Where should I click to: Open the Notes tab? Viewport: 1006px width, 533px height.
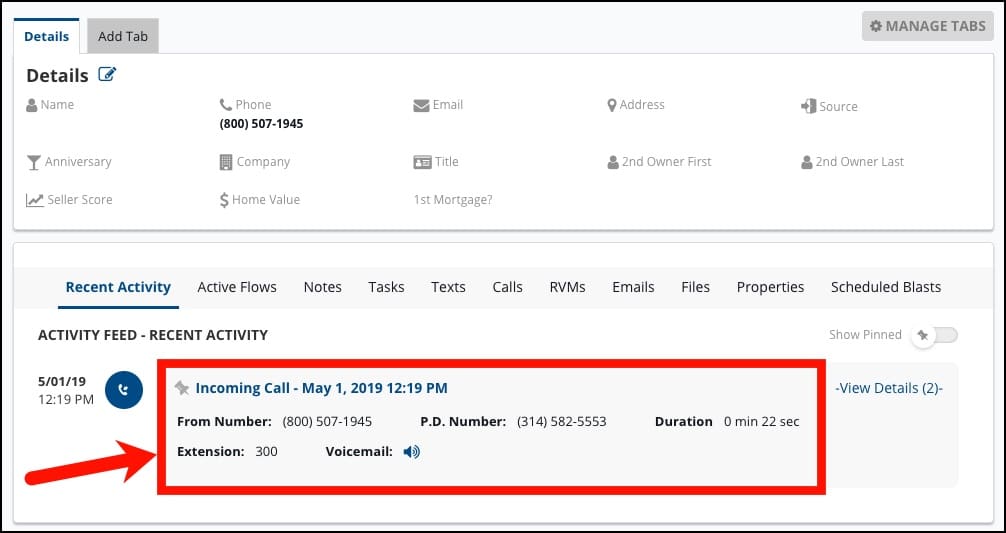coord(322,287)
